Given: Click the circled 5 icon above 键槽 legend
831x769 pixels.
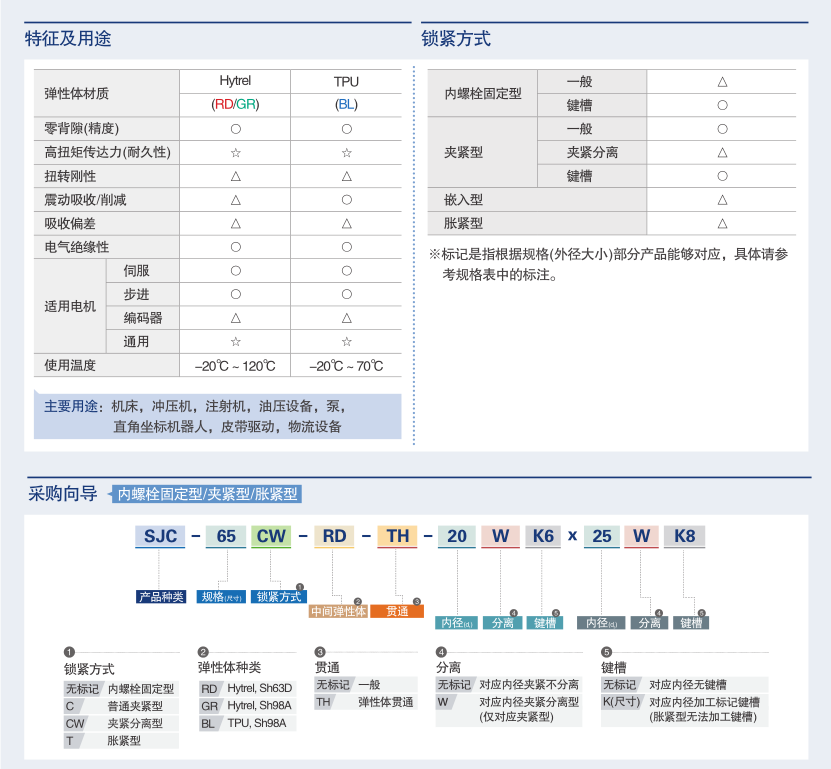Looking at the screenshot, I should [606, 652].
